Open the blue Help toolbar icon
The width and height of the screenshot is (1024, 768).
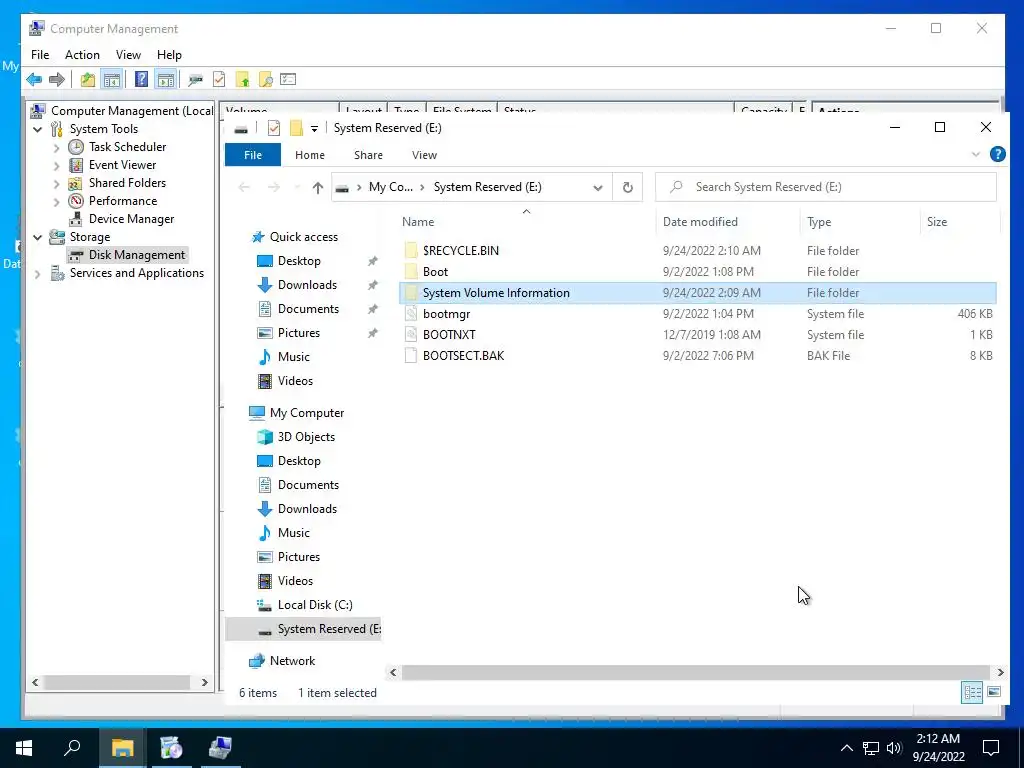[x=141, y=80]
